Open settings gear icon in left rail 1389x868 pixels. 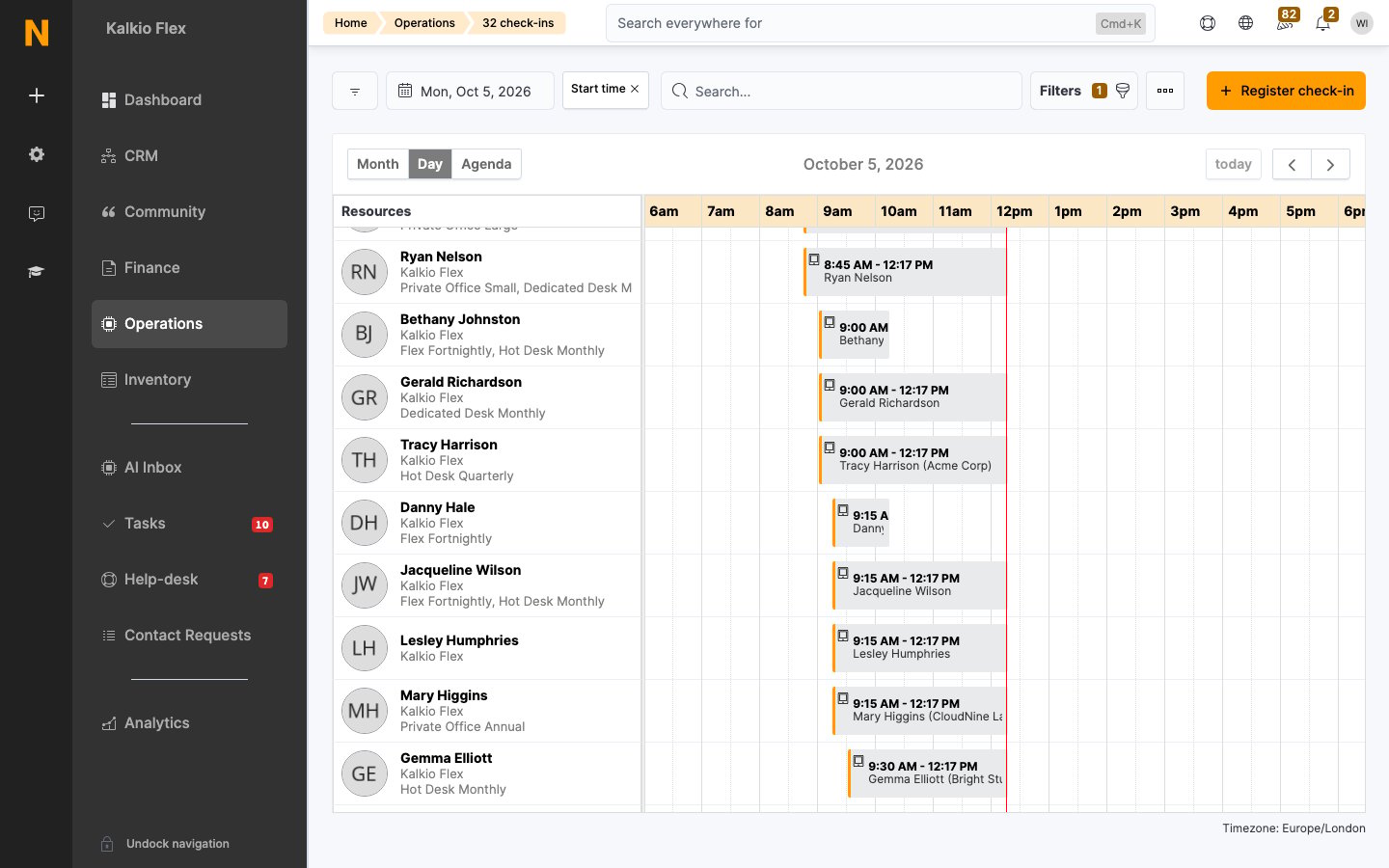[x=37, y=154]
